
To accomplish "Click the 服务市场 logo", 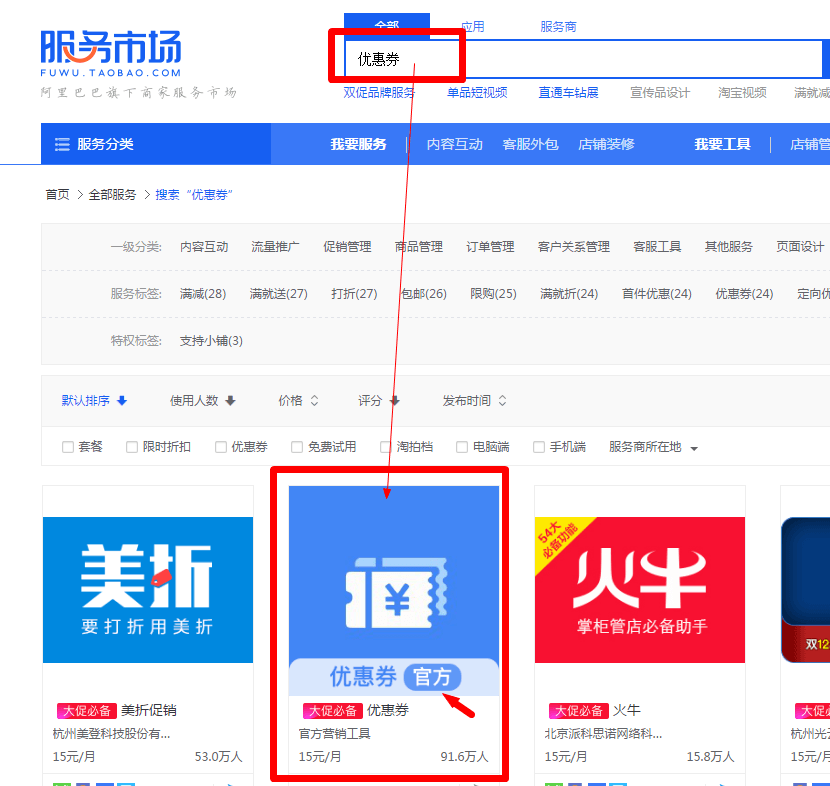I will (x=111, y=53).
